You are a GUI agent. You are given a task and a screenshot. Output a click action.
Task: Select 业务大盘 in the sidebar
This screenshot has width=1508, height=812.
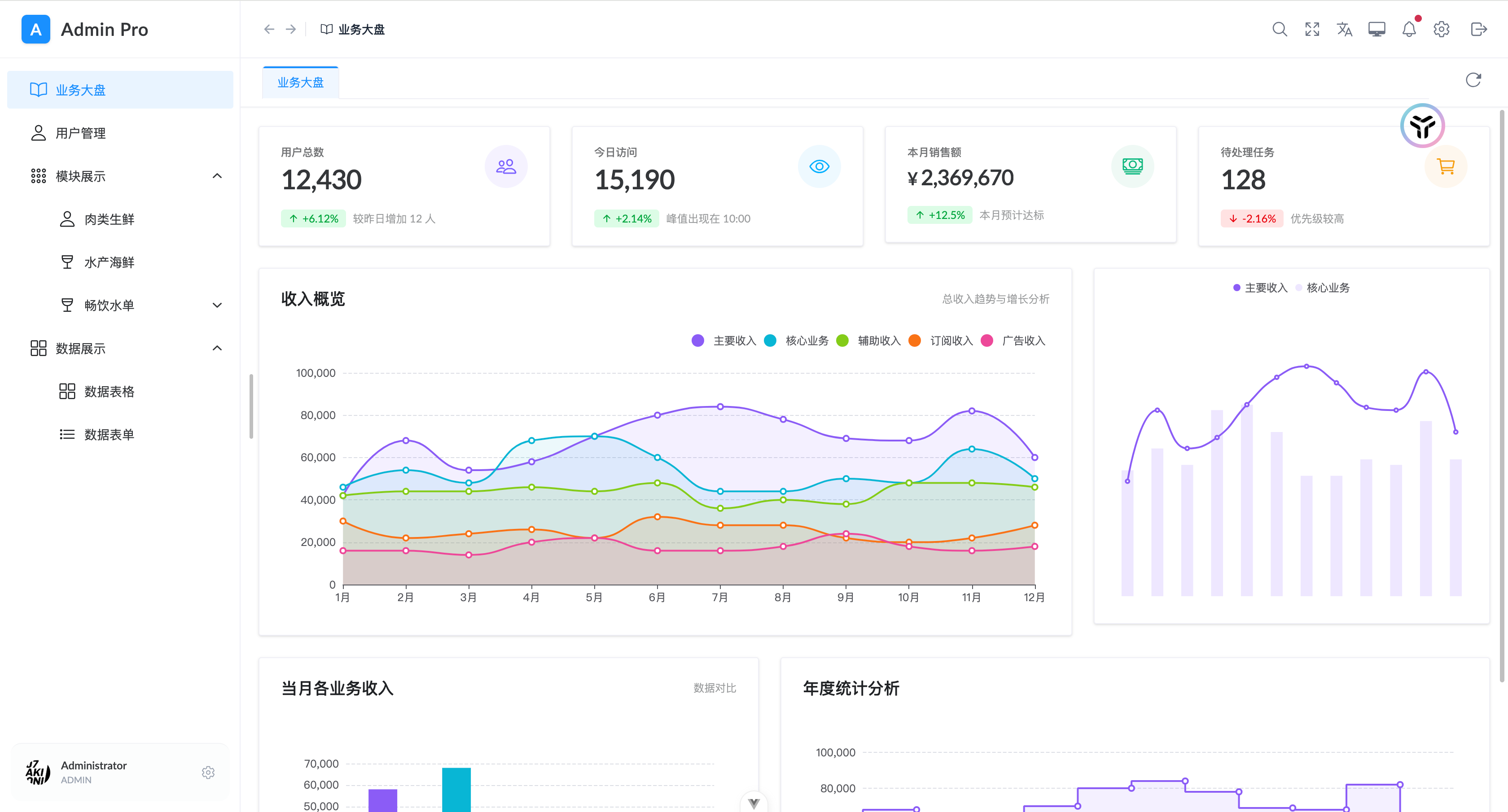pos(120,90)
